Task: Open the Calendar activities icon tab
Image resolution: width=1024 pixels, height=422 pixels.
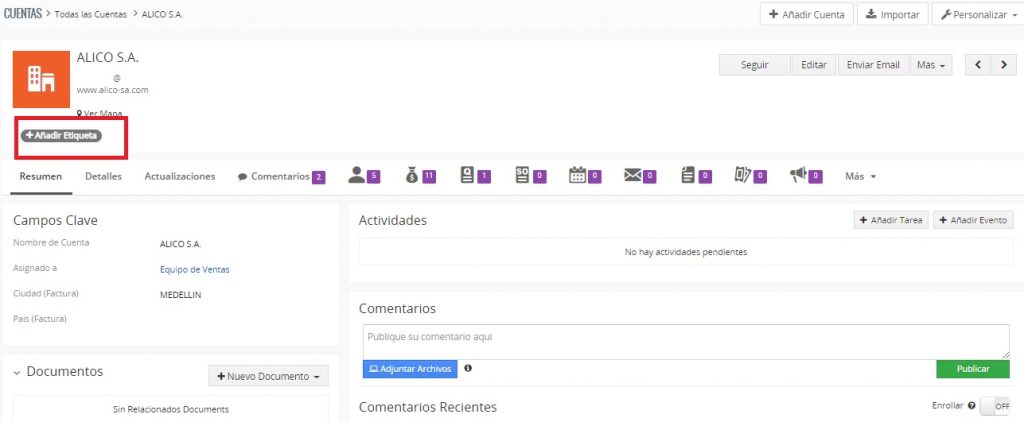Action: 577,175
